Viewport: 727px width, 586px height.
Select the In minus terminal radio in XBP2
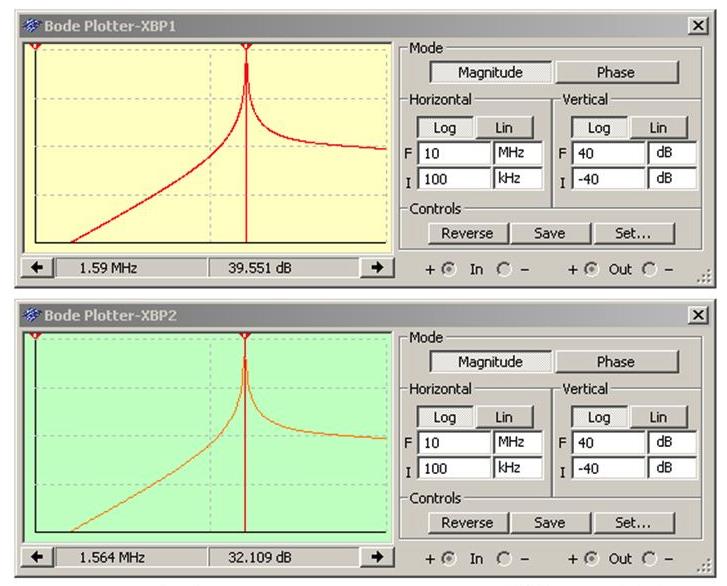pos(506,559)
